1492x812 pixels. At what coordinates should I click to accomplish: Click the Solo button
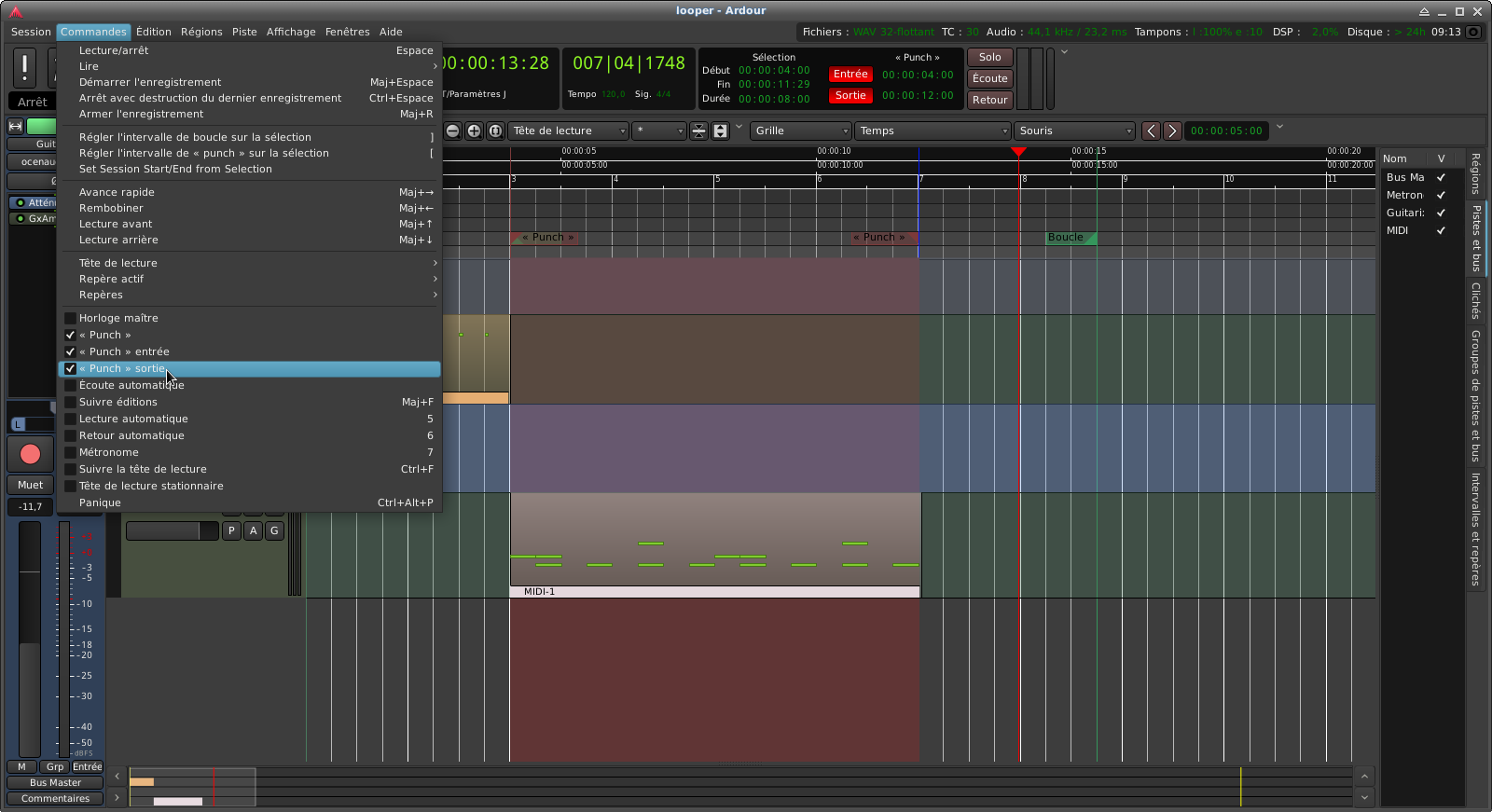(989, 58)
